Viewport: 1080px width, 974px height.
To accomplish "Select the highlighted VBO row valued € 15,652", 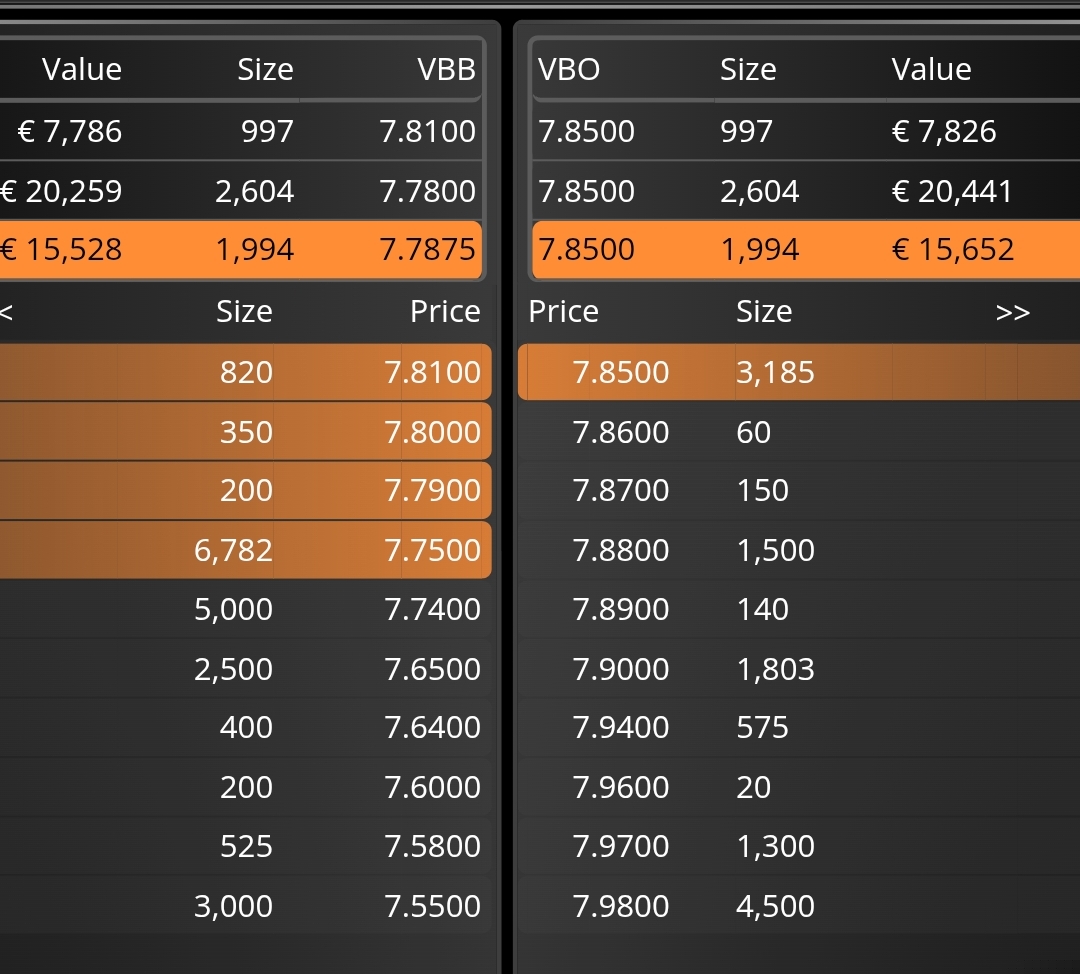I will tap(800, 249).
